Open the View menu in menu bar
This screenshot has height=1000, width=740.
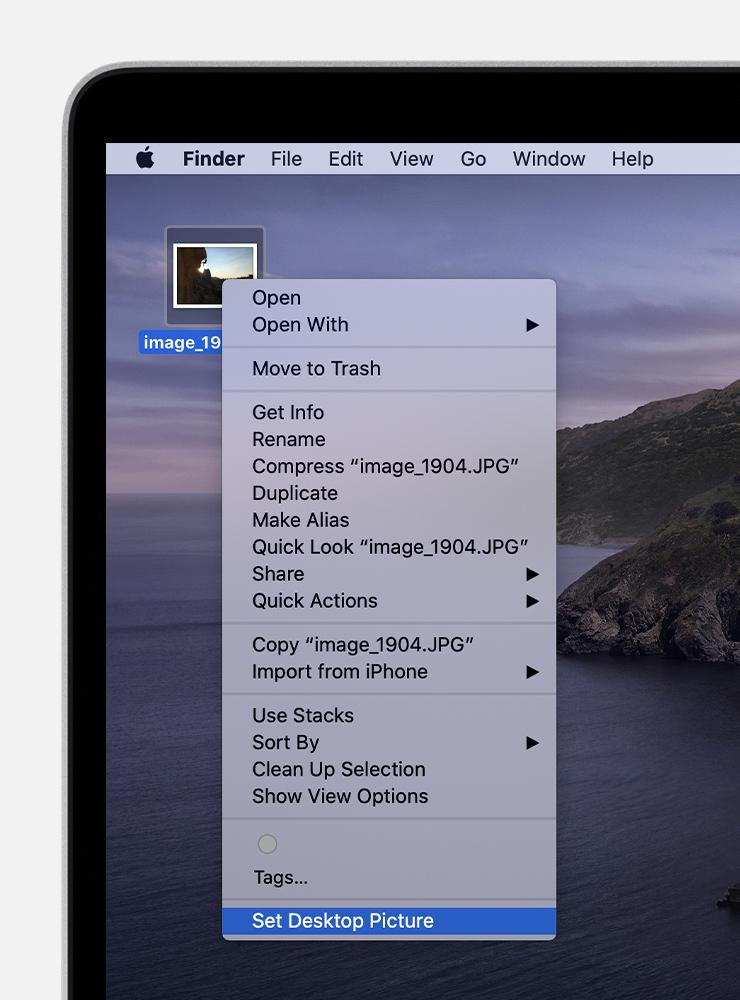coord(411,158)
